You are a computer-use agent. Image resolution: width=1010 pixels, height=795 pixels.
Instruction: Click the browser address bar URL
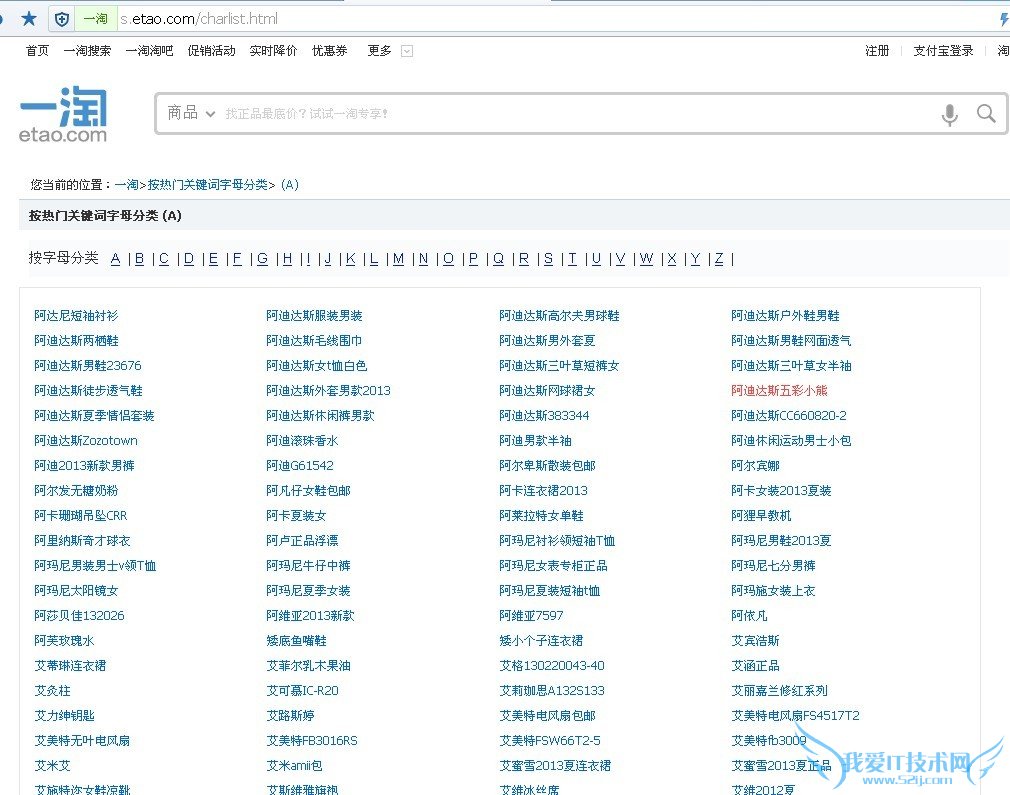pos(199,19)
